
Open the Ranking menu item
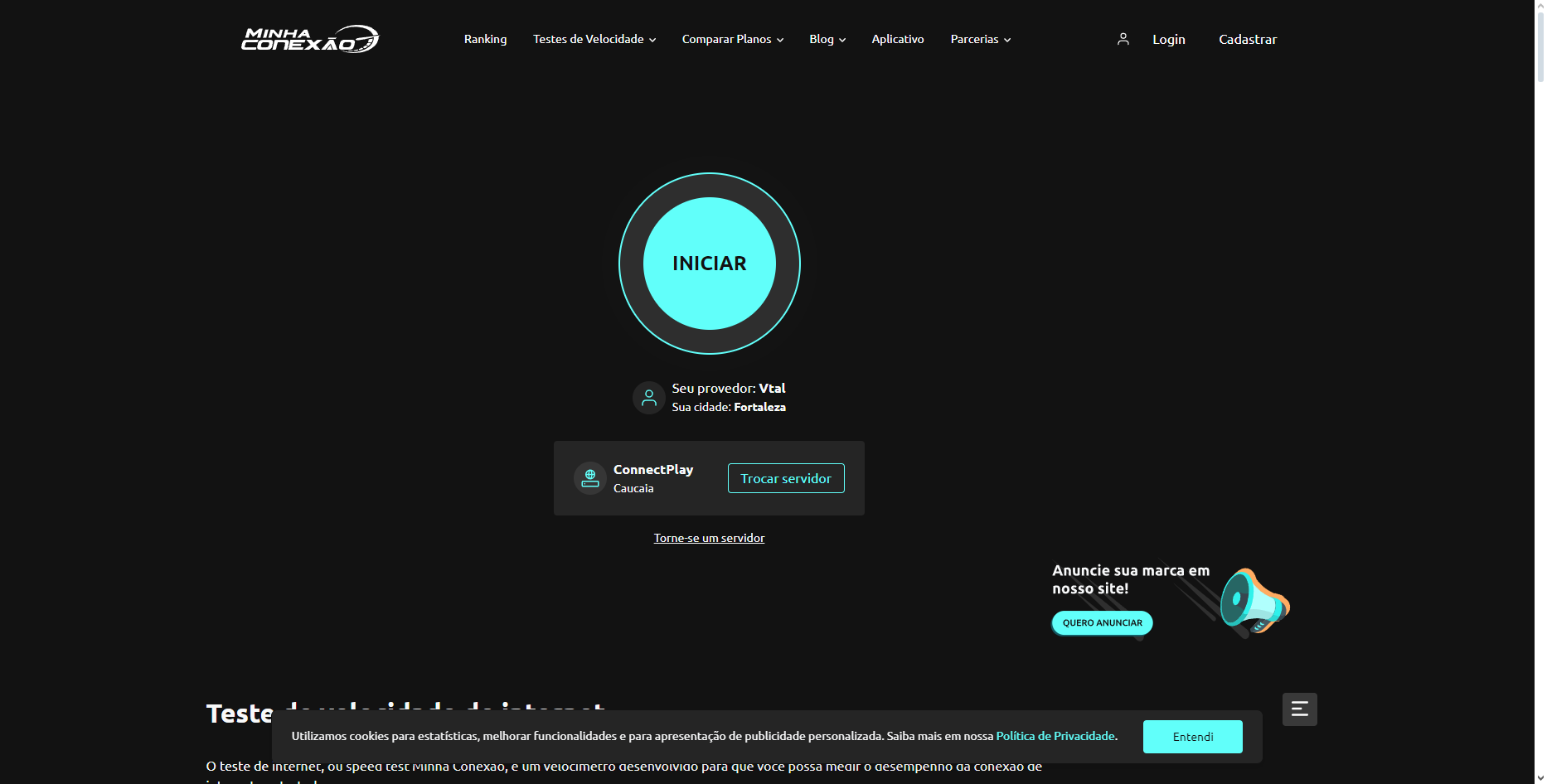pyautogui.click(x=485, y=39)
